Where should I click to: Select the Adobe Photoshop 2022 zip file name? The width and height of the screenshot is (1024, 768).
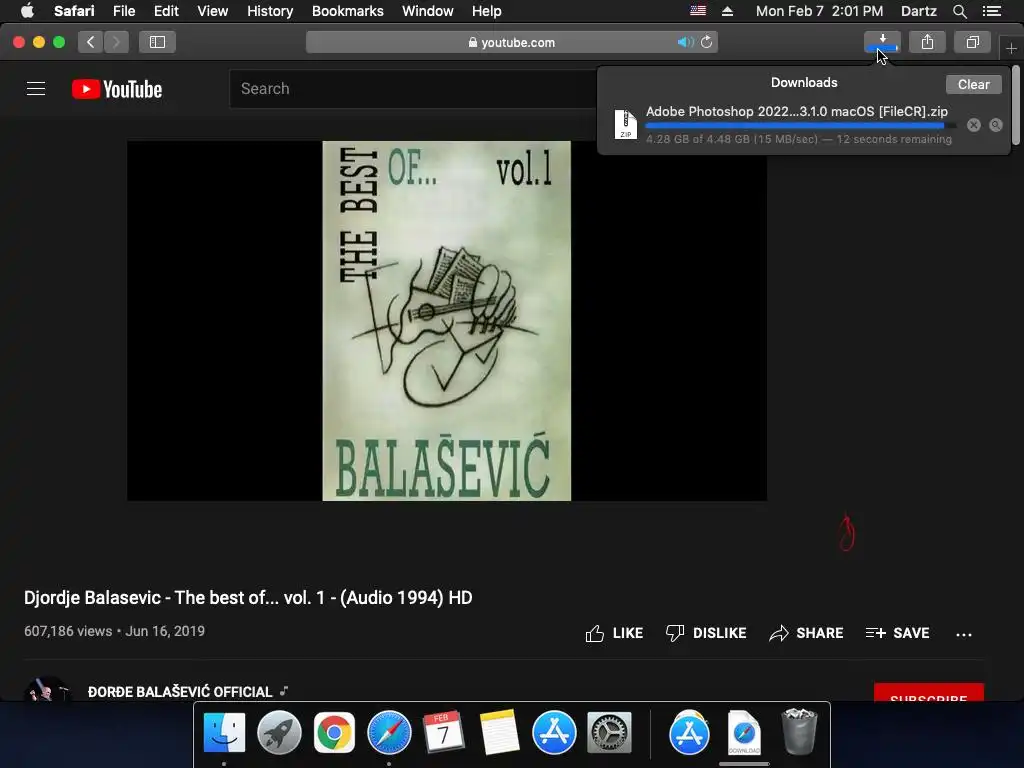(x=797, y=112)
